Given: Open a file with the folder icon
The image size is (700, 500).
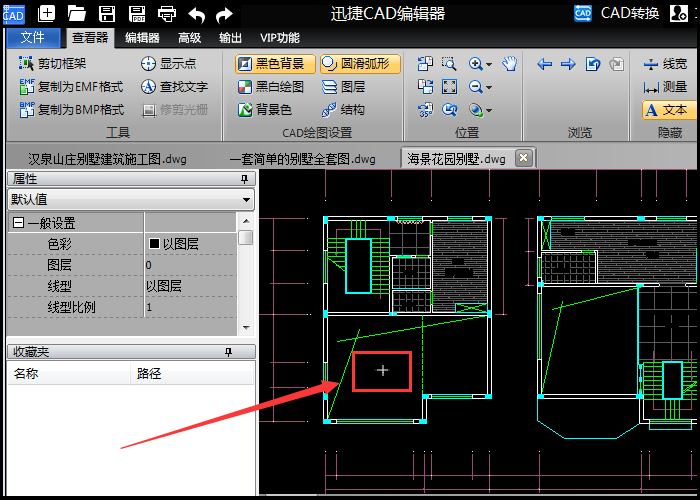Looking at the screenshot, I should [x=77, y=13].
